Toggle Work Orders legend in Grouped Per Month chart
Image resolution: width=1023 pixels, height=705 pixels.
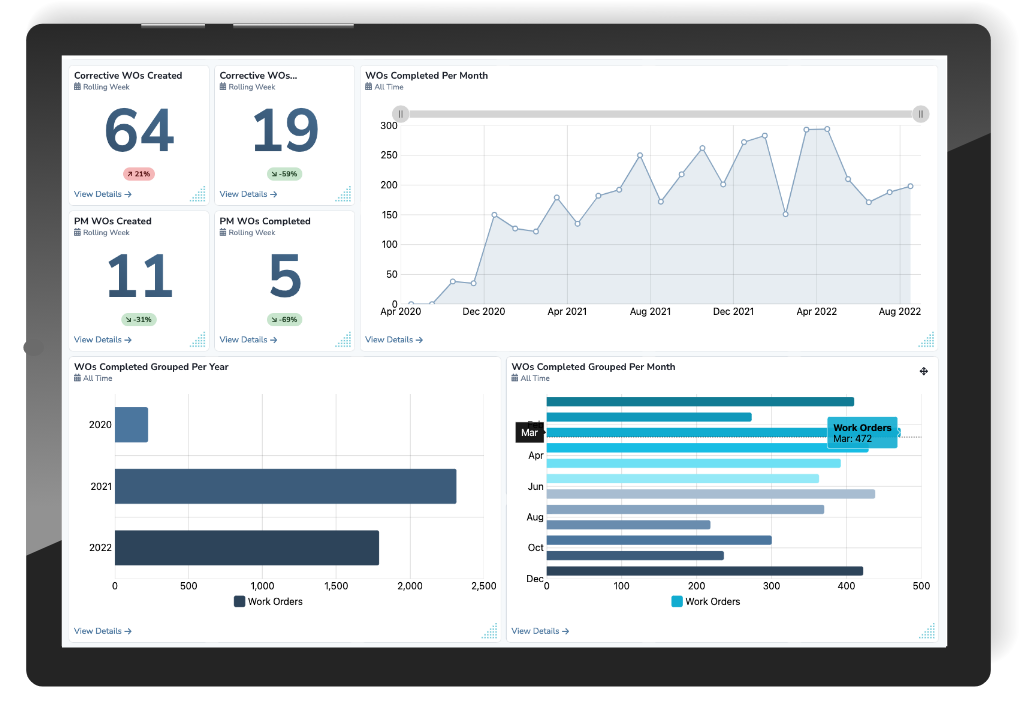(706, 601)
